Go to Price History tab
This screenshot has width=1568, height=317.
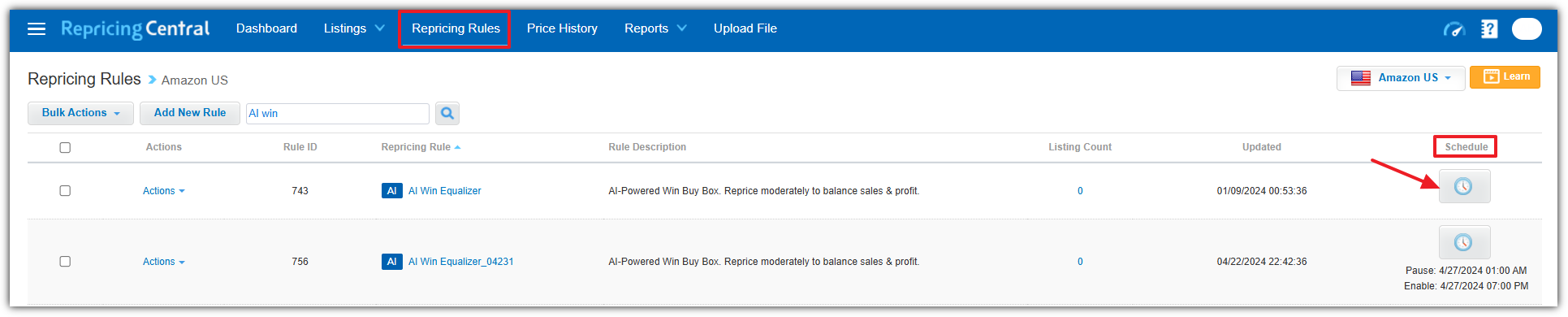click(562, 28)
